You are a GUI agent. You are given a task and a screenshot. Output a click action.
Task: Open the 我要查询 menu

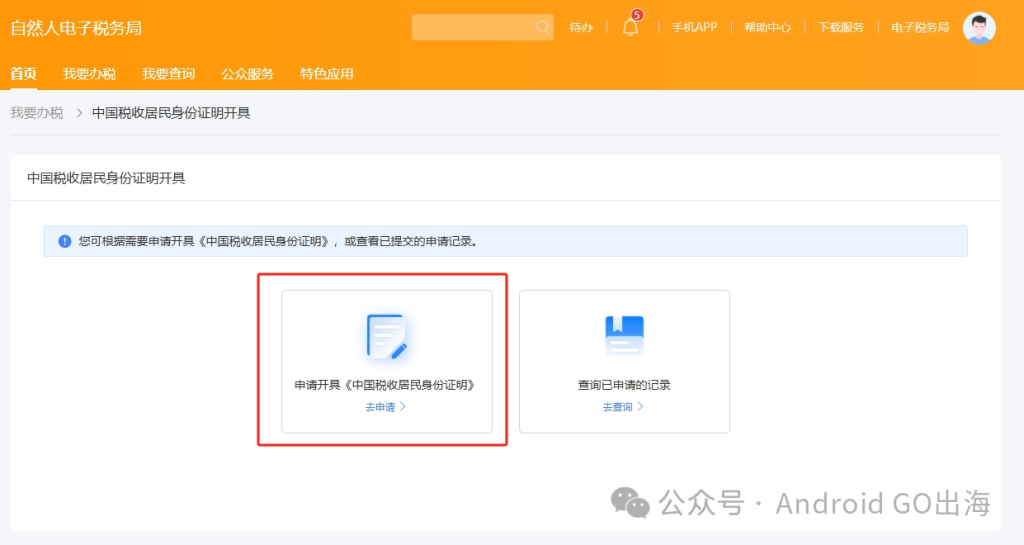click(x=168, y=74)
